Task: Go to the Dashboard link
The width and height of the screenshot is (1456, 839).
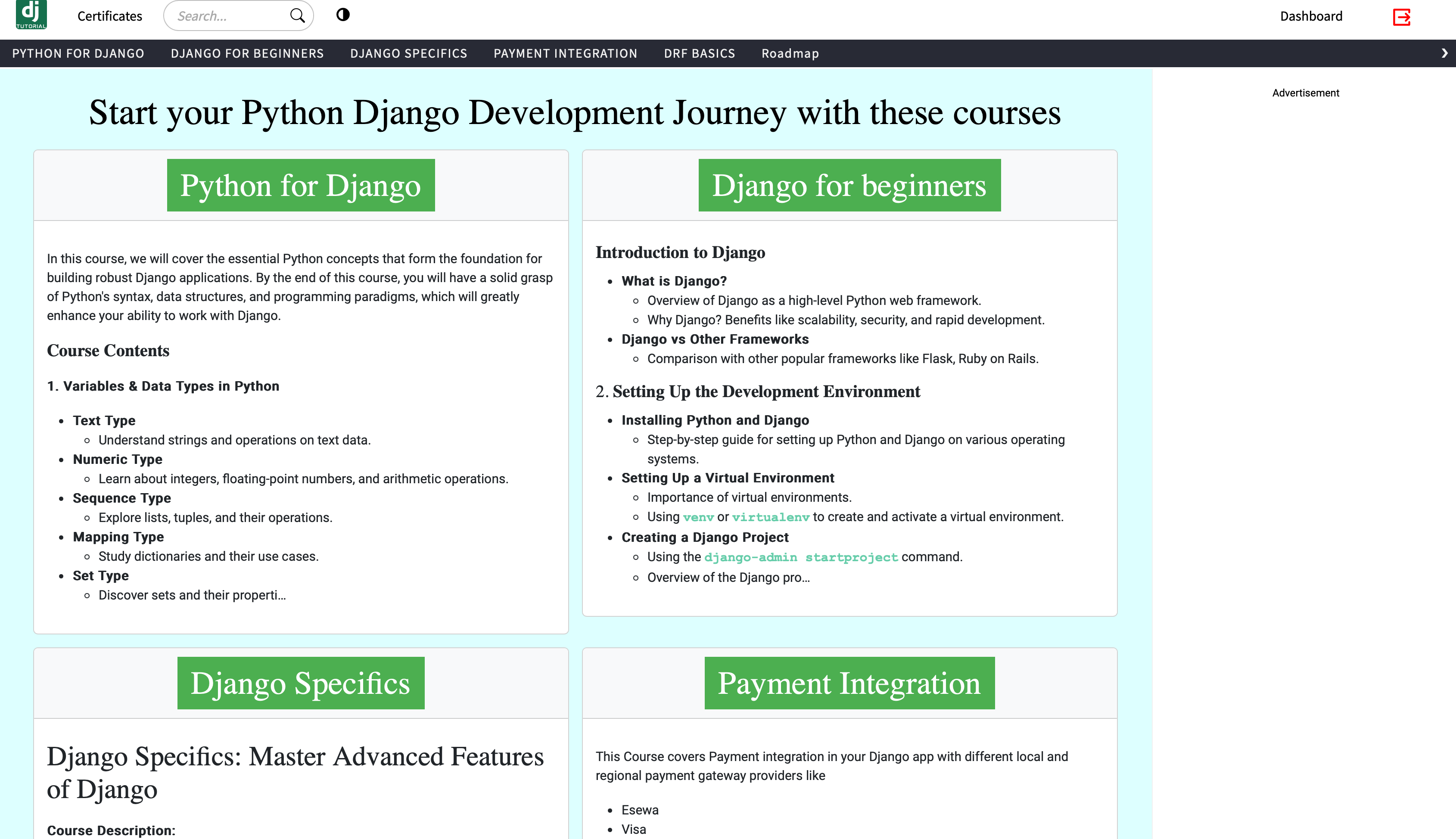Action: [x=1311, y=16]
